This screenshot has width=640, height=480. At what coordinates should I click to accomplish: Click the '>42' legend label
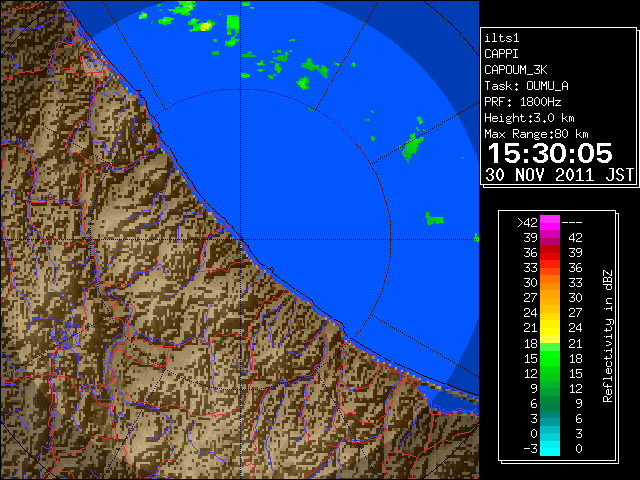[527, 223]
